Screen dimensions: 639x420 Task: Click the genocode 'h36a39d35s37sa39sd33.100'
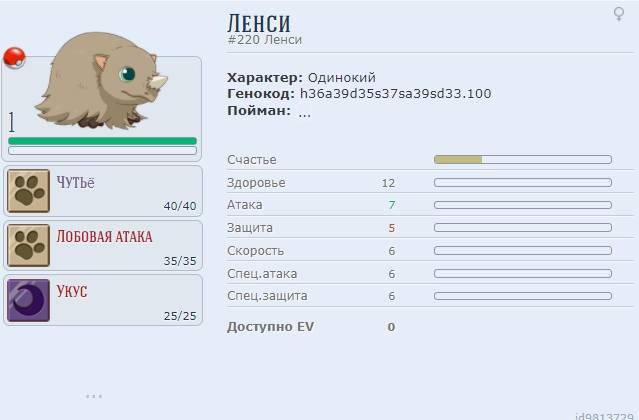tap(395, 94)
